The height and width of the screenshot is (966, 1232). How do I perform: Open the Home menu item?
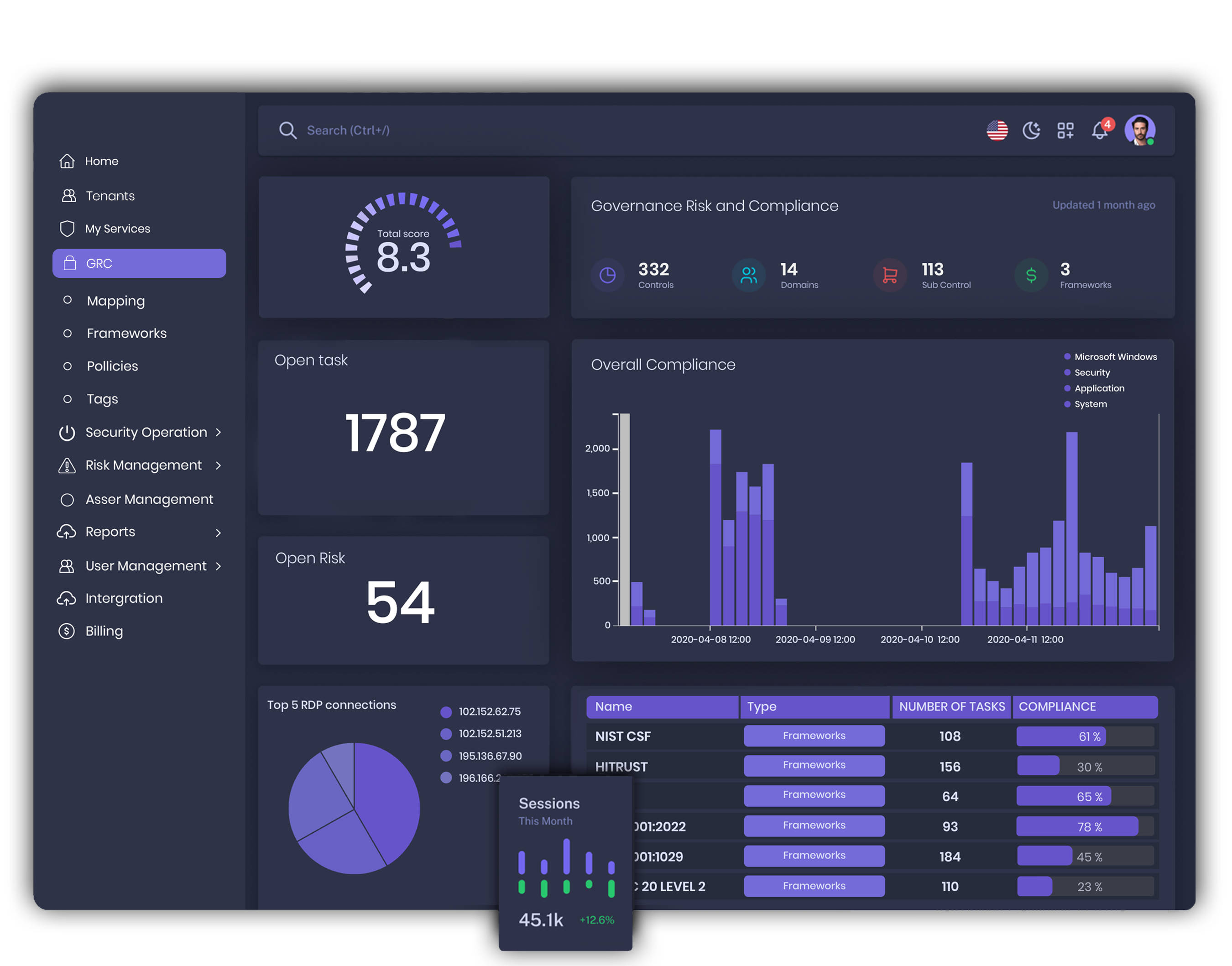coord(102,161)
